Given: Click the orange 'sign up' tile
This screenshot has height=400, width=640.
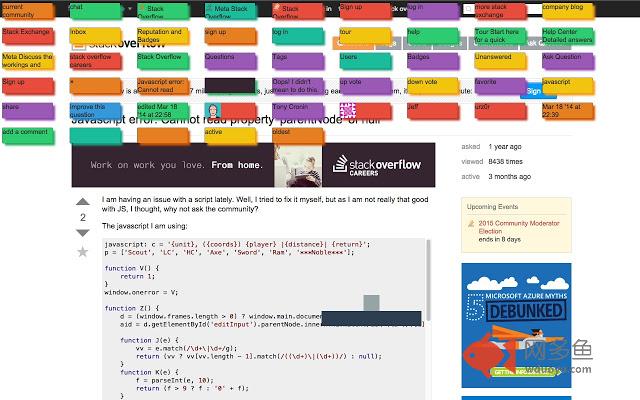Looking at the screenshot, I should point(231,36).
